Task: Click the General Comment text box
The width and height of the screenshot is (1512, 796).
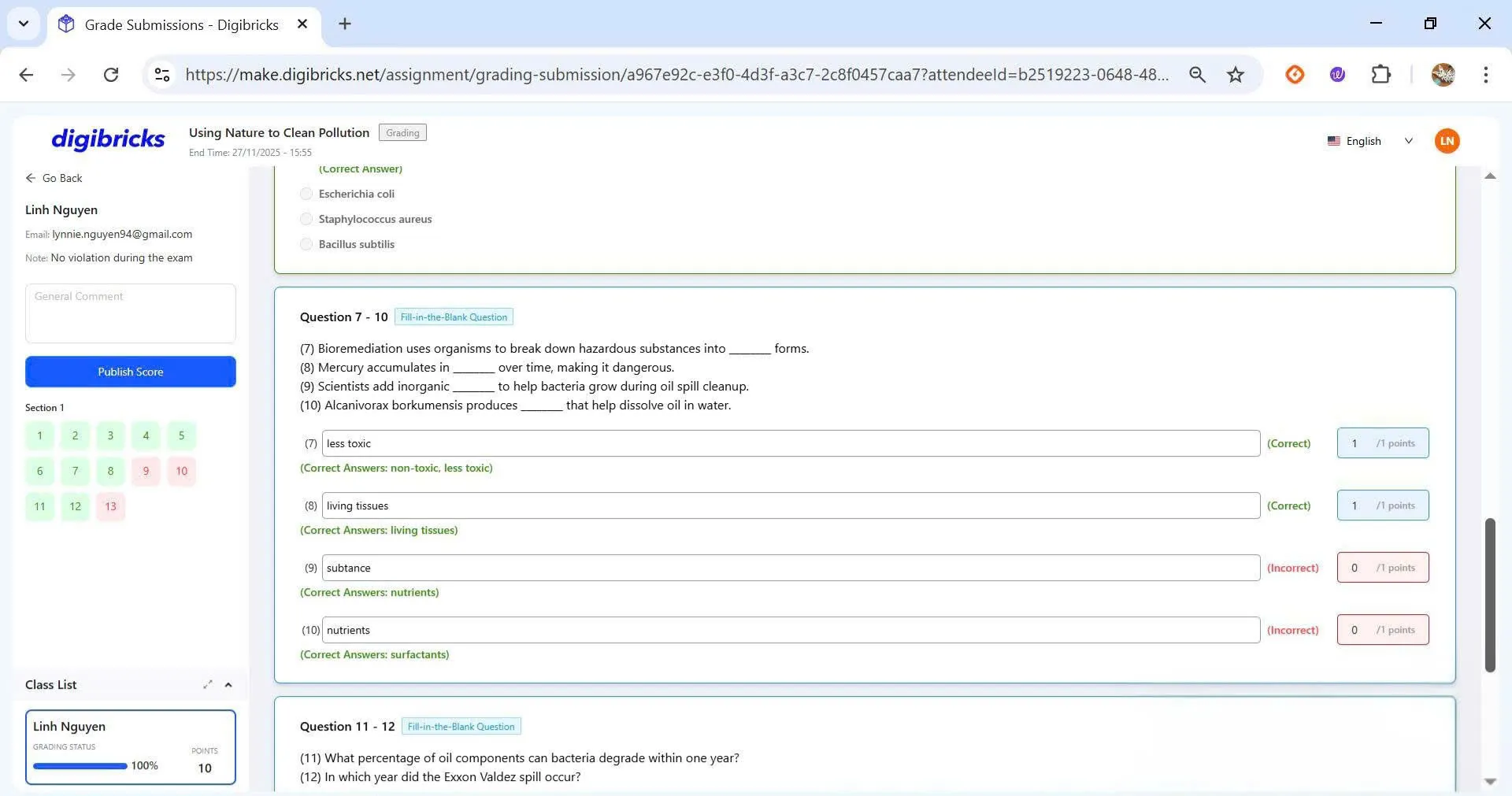Action: point(131,313)
